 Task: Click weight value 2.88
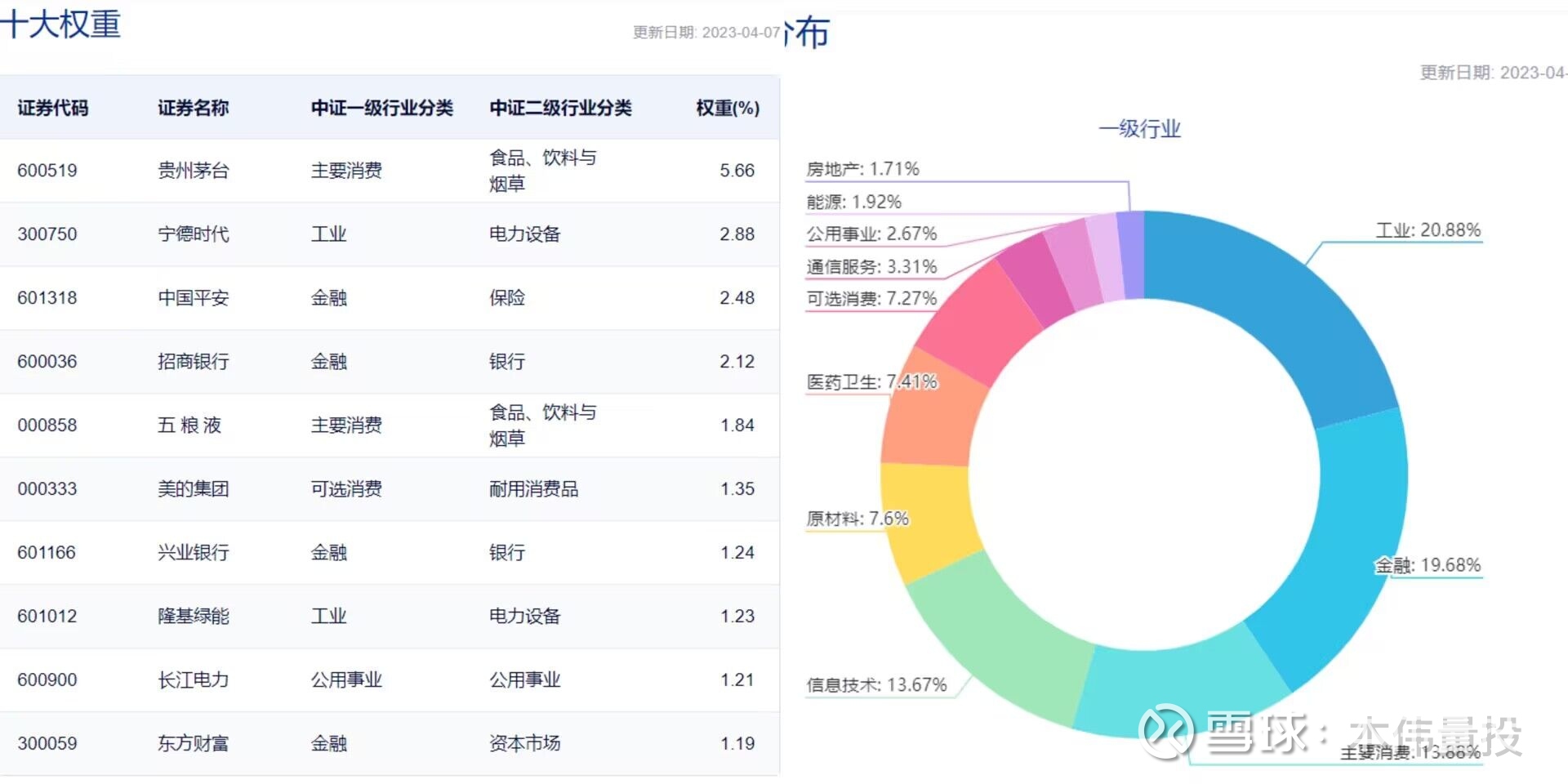tap(737, 234)
